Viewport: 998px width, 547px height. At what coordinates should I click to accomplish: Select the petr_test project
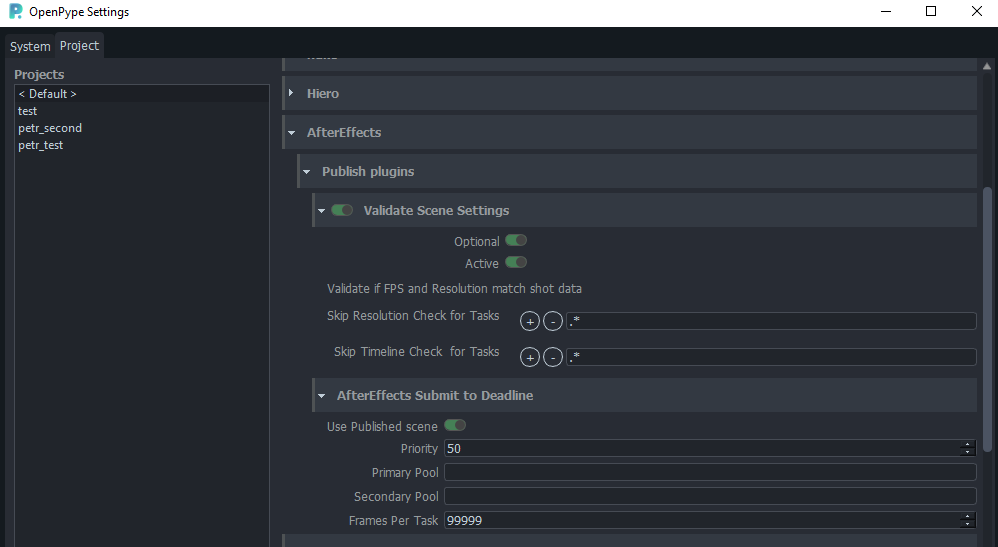click(x=142, y=145)
